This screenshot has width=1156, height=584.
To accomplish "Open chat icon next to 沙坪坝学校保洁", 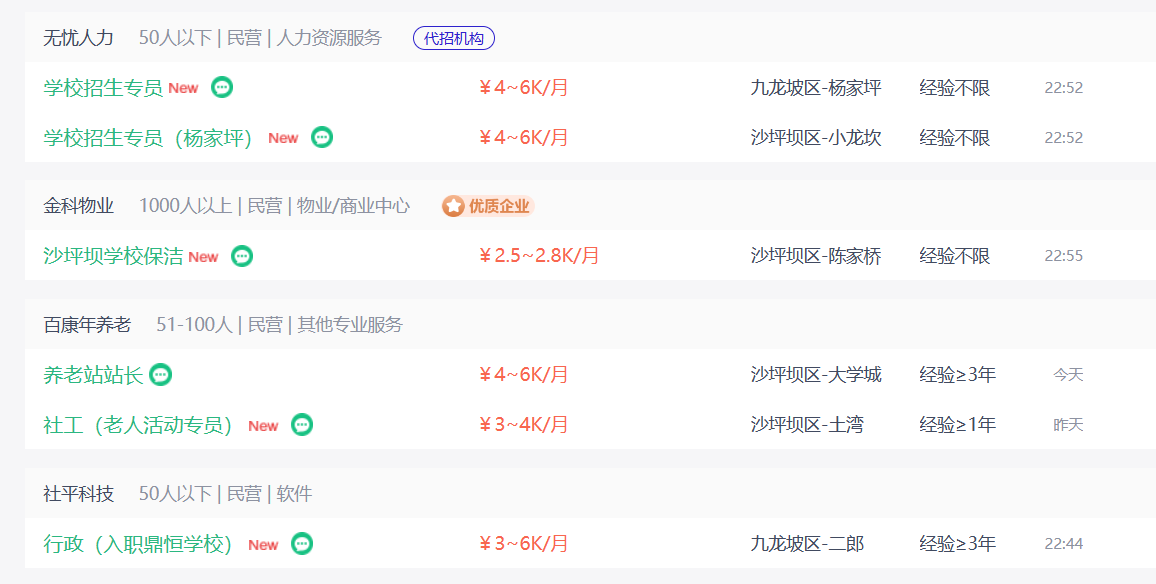I will [x=242, y=256].
